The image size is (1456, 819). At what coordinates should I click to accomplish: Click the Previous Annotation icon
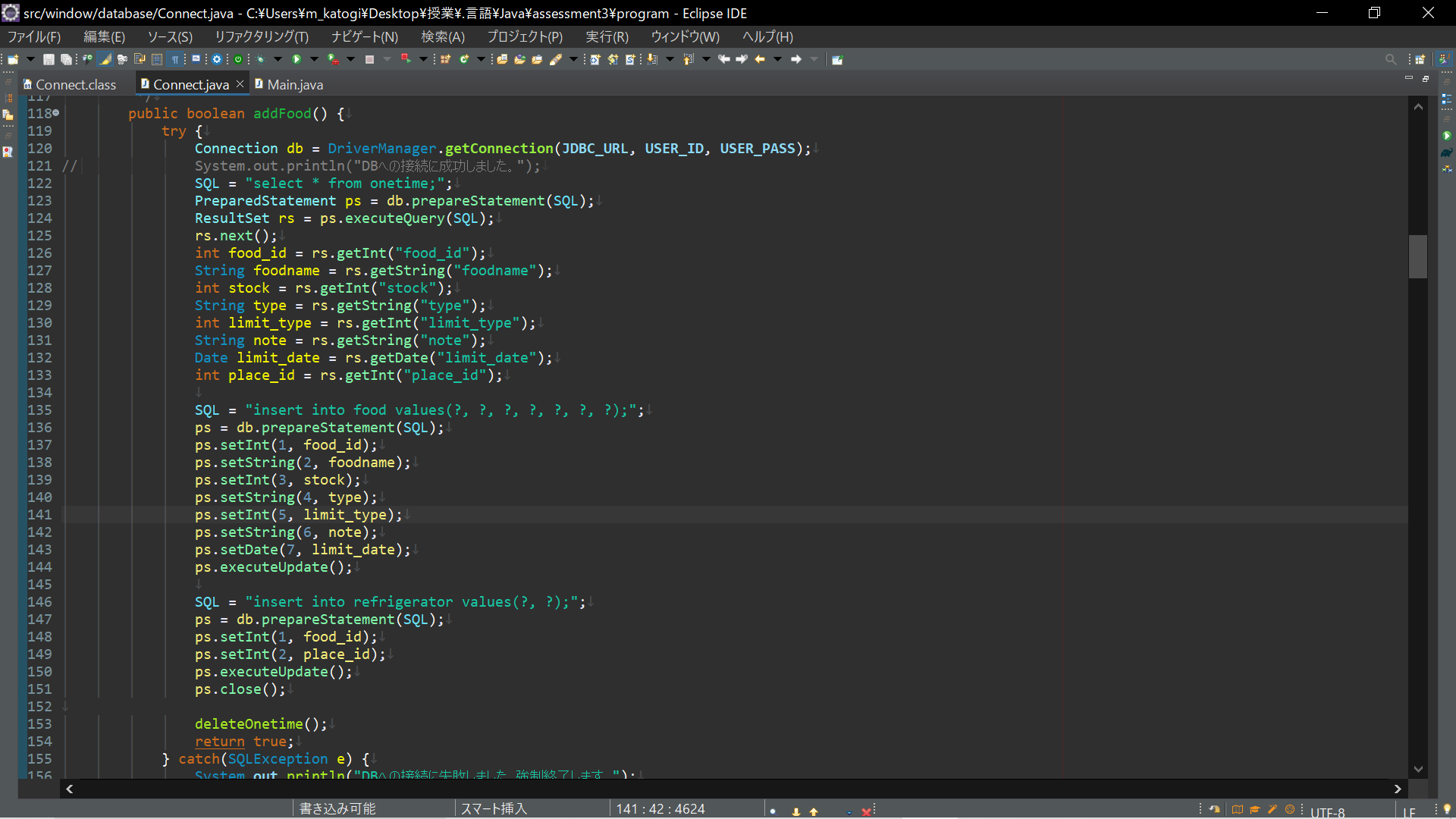click(688, 59)
